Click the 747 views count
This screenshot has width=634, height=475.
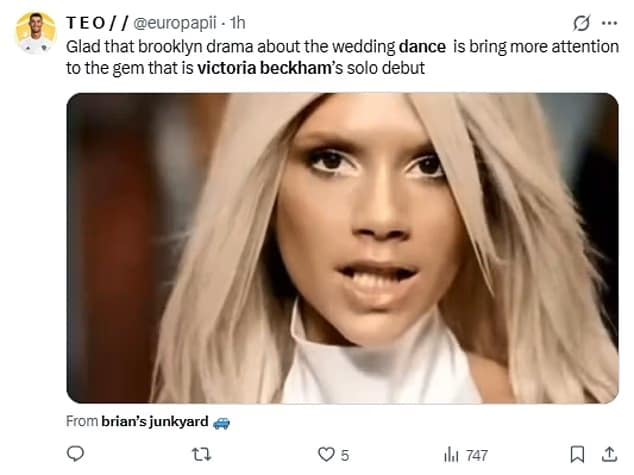pyautogui.click(x=477, y=455)
